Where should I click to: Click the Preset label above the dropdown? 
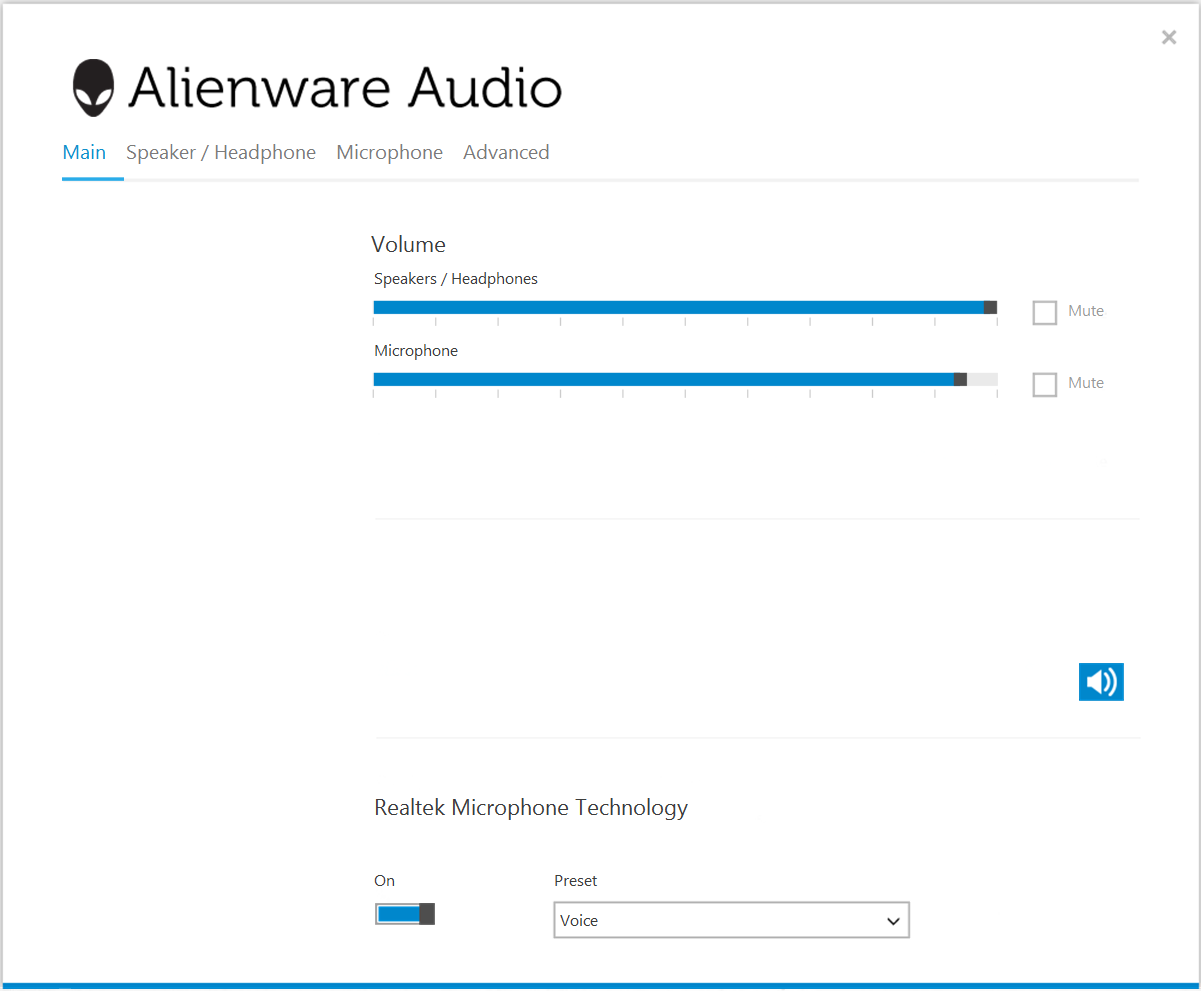[x=576, y=881]
